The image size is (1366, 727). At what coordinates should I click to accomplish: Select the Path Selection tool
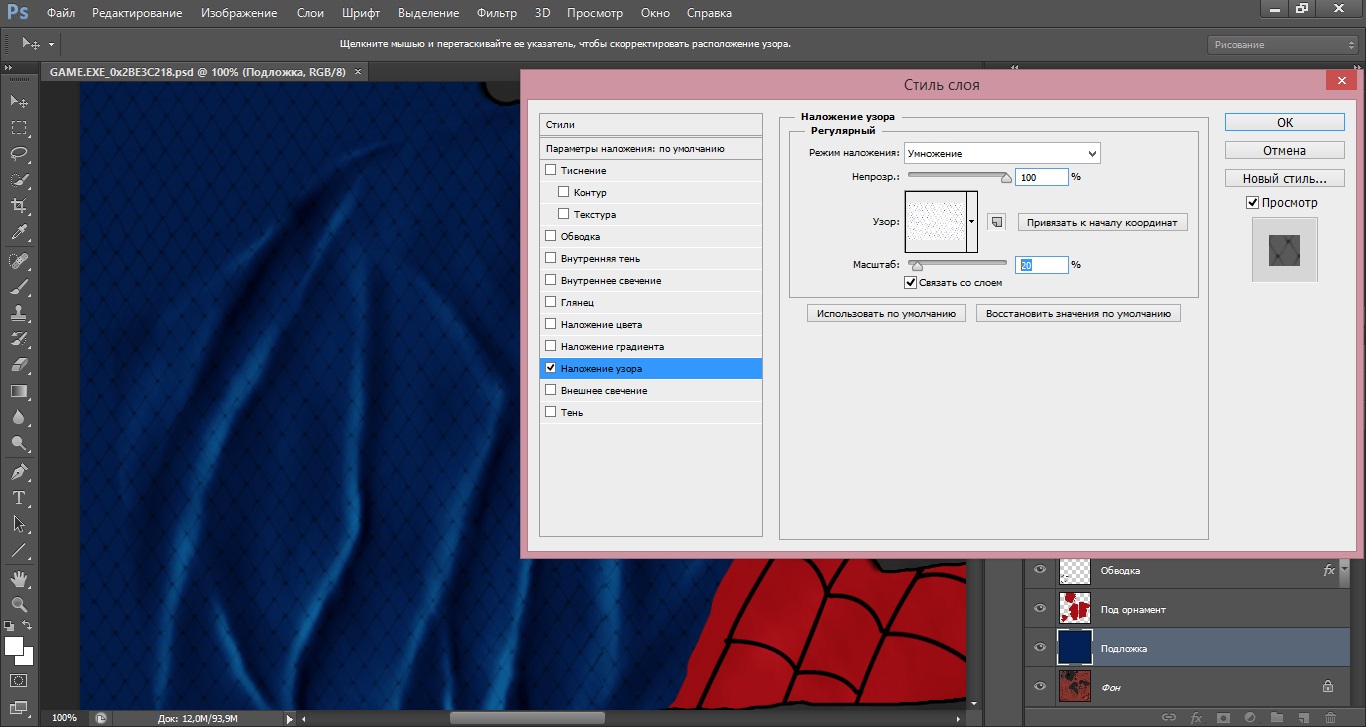19,523
